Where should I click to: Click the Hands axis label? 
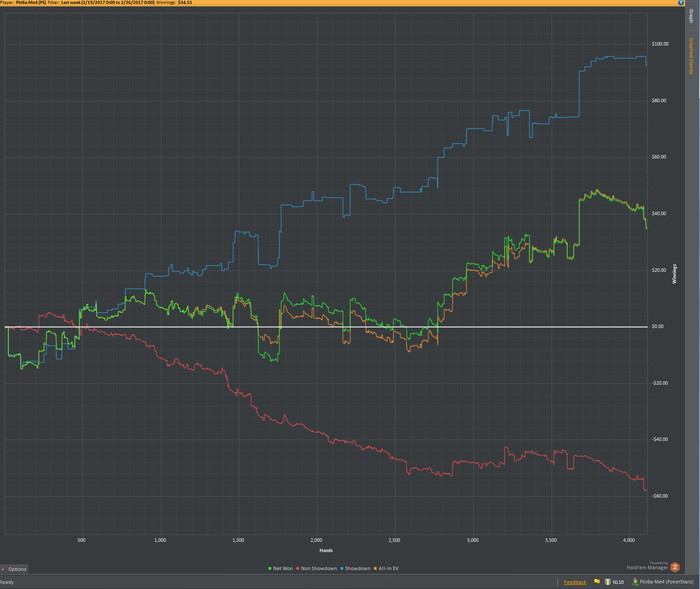click(326, 551)
